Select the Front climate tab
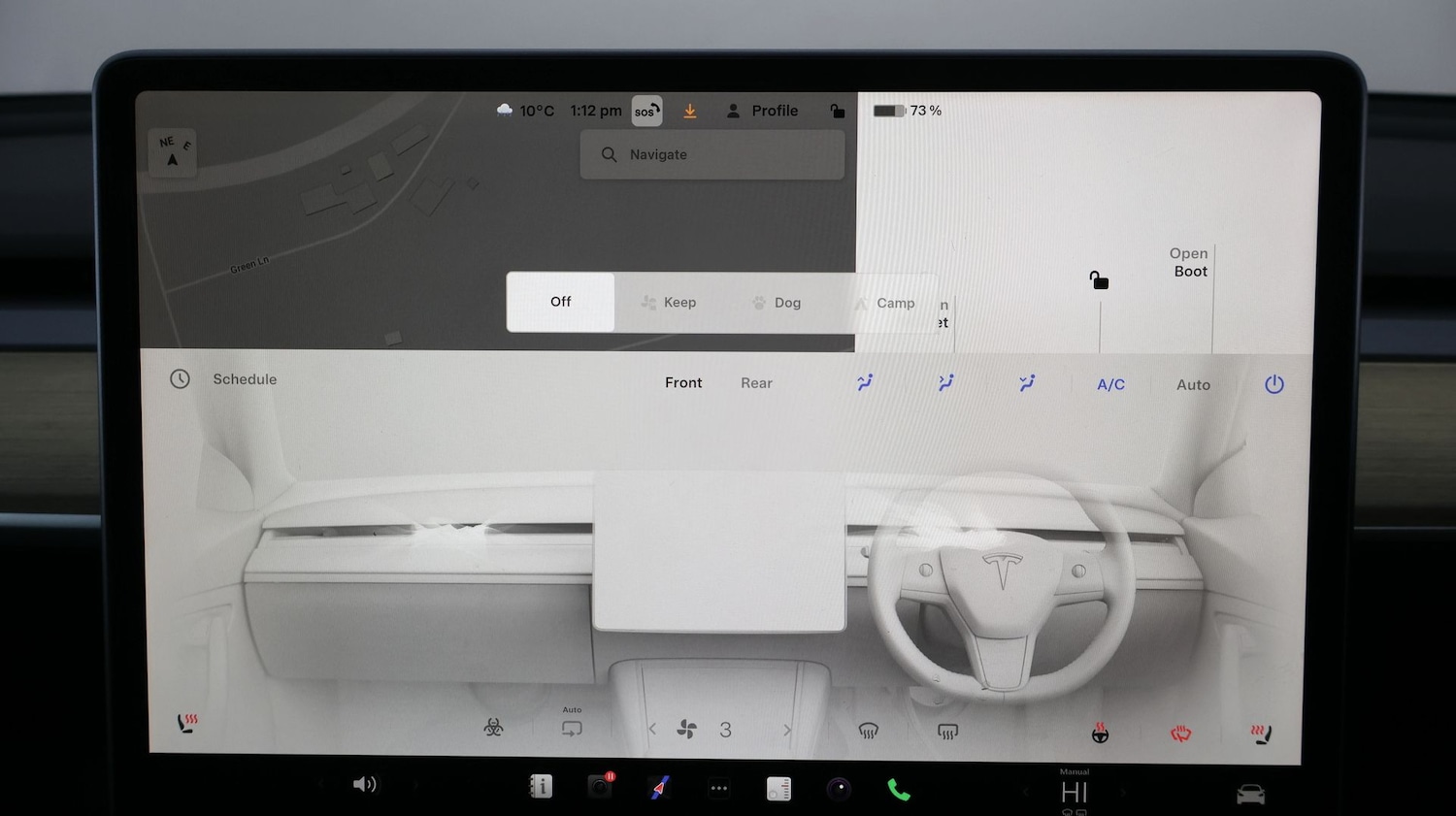 coord(683,382)
